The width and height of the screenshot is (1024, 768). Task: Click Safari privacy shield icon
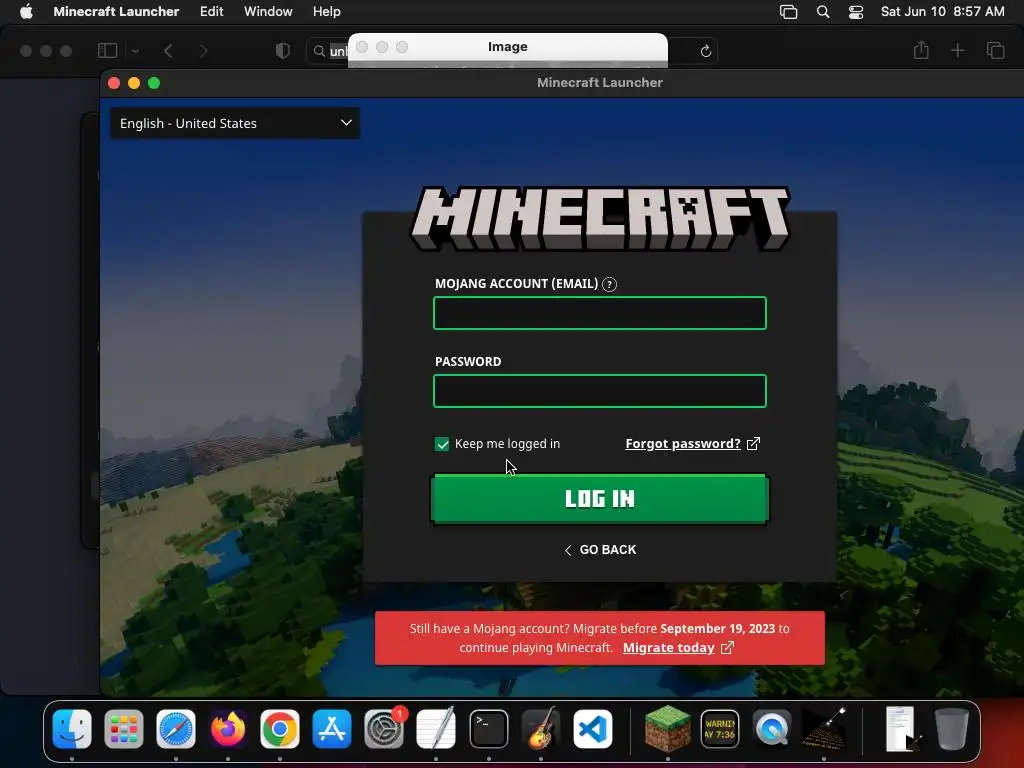pyautogui.click(x=283, y=50)
